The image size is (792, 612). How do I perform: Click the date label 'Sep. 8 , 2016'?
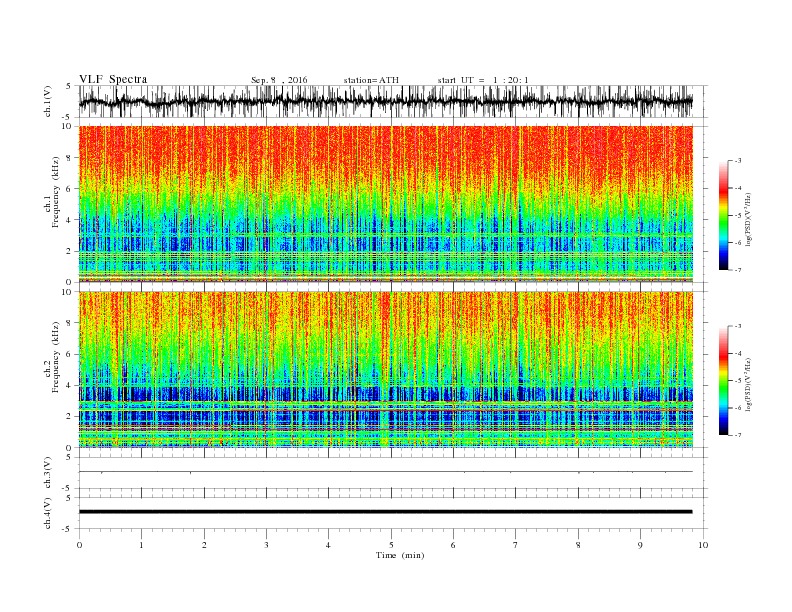click(279, 80)
